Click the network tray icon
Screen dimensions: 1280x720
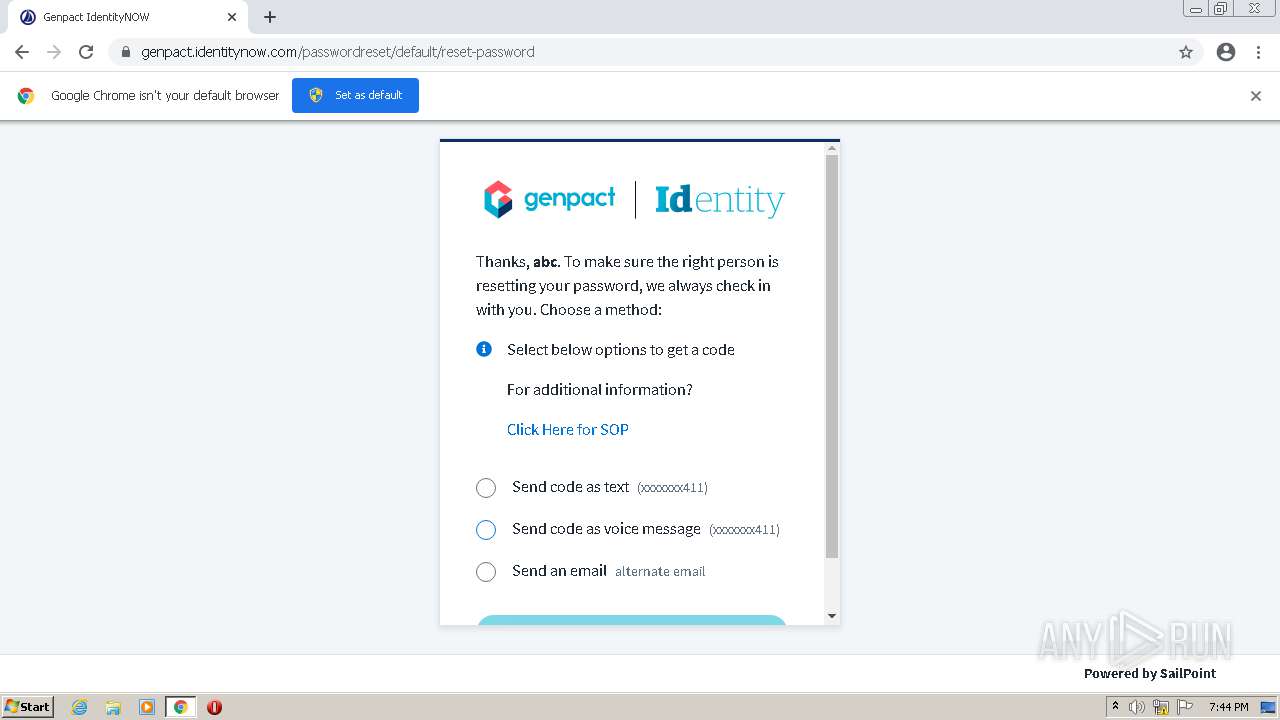click(1161, 707)
